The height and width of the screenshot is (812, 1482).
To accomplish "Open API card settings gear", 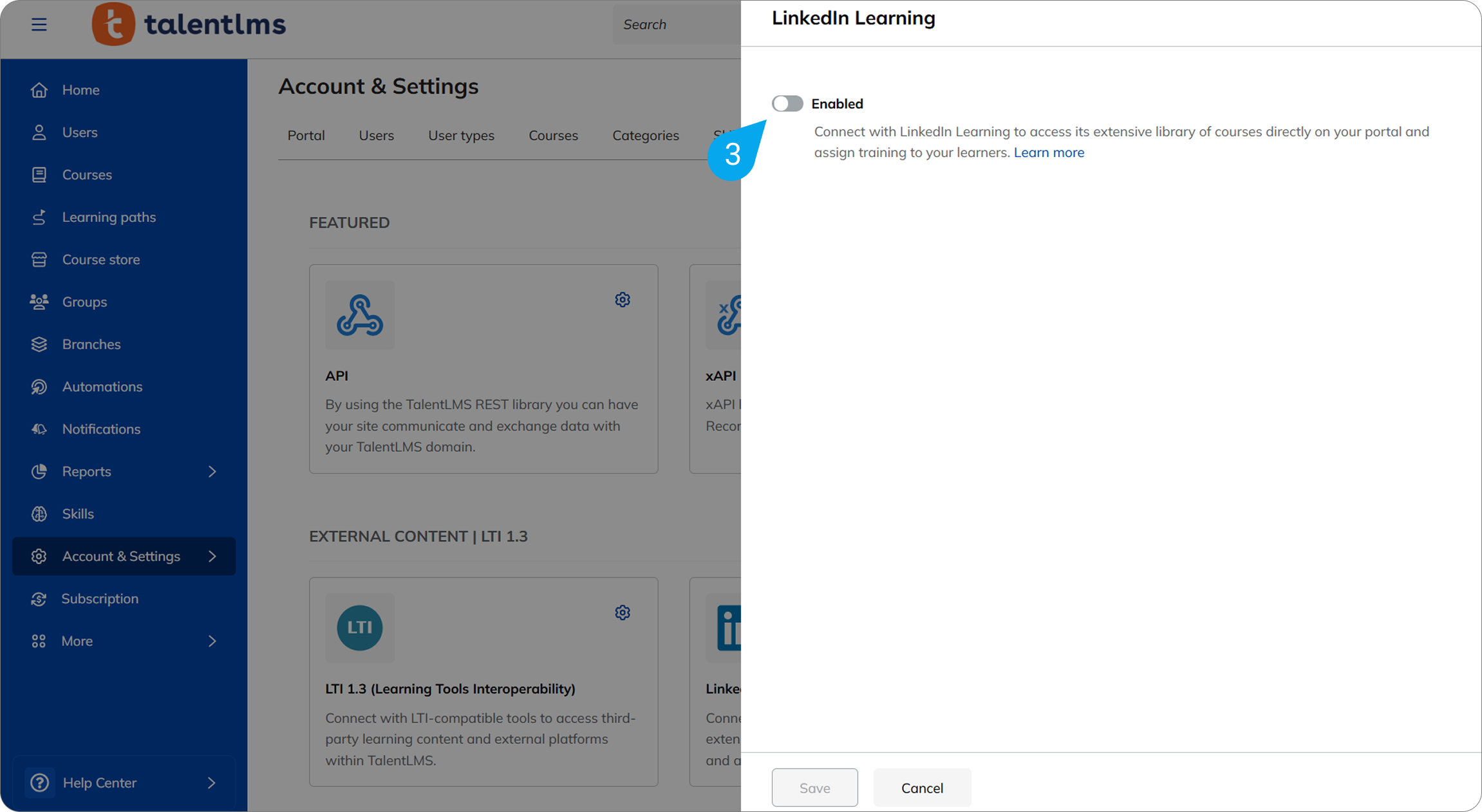I will (x=622, y=300).
